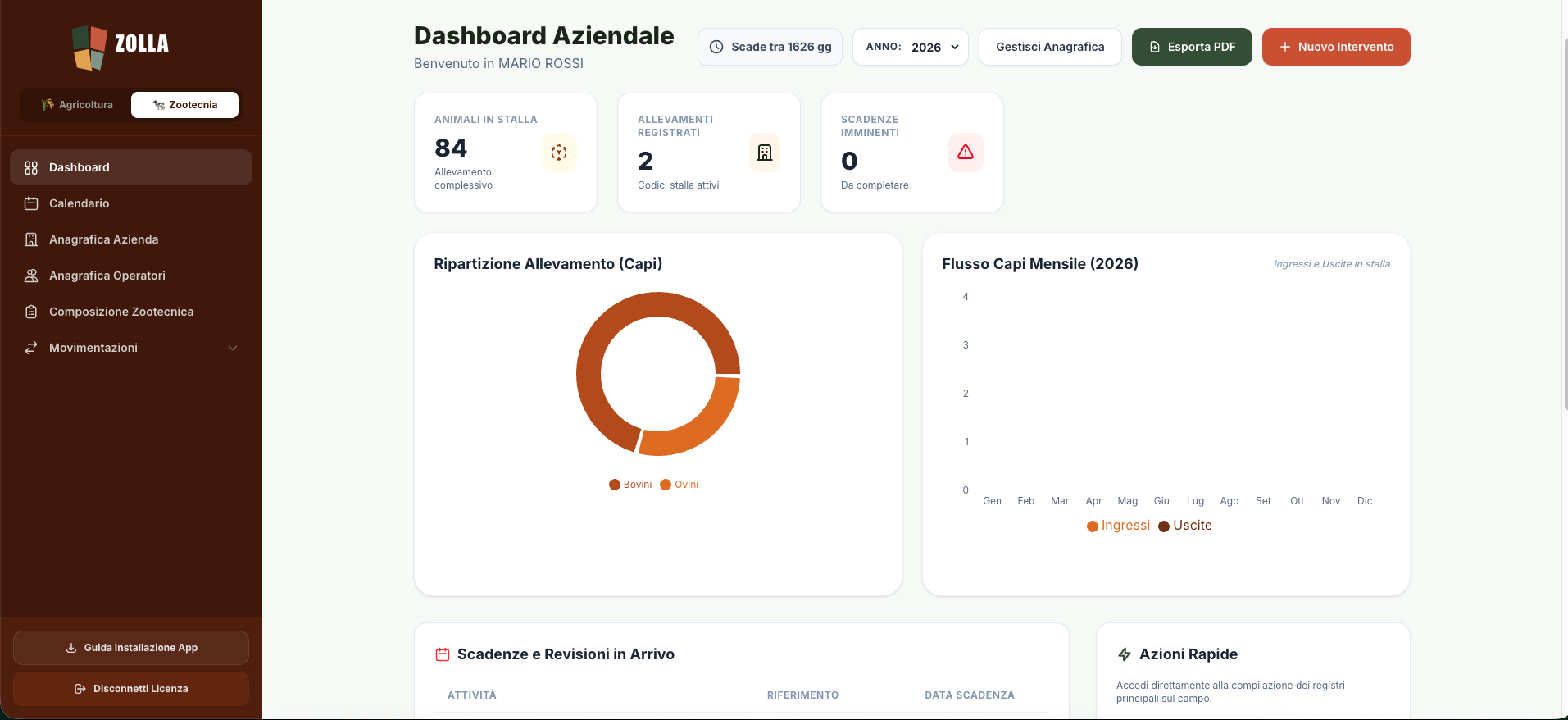1568x720 pixels.
Task: Click the Benvenuto in MARIO ROSSI text
Action: pyautogui.click(x=498, y=63)
